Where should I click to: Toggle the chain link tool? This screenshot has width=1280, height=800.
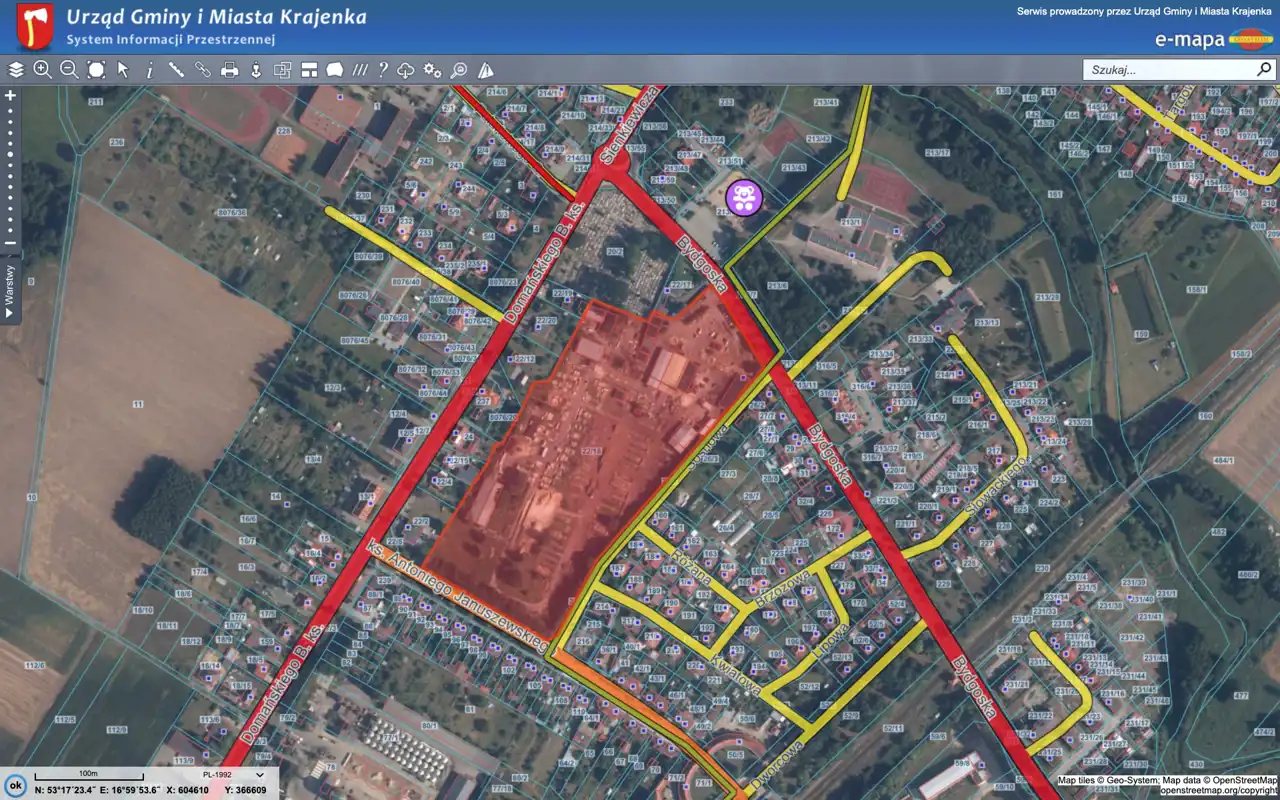[203, 70]
